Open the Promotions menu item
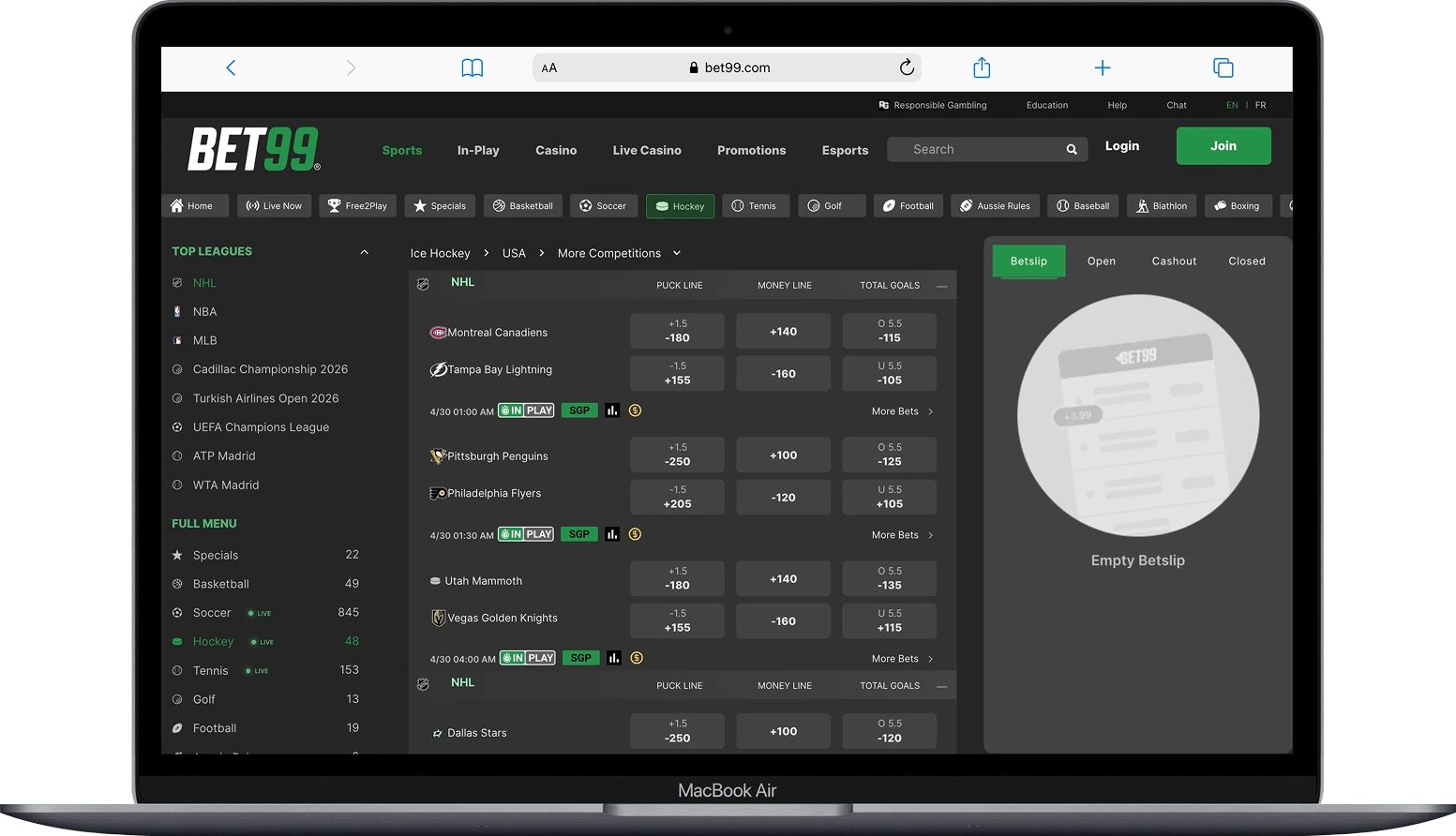The image size is (1456, 836). coord(752,150)
